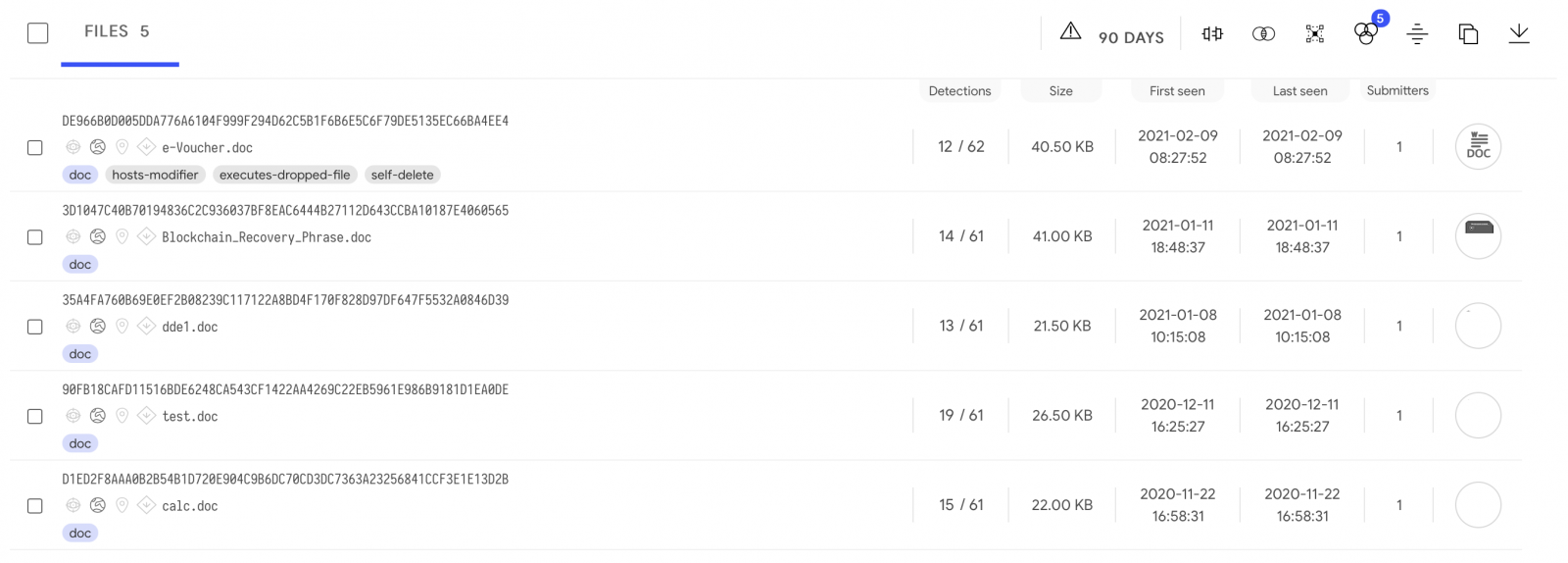Click the three-circles icon with the 5 badge
1568x563 pixels.
point(1365,33)
